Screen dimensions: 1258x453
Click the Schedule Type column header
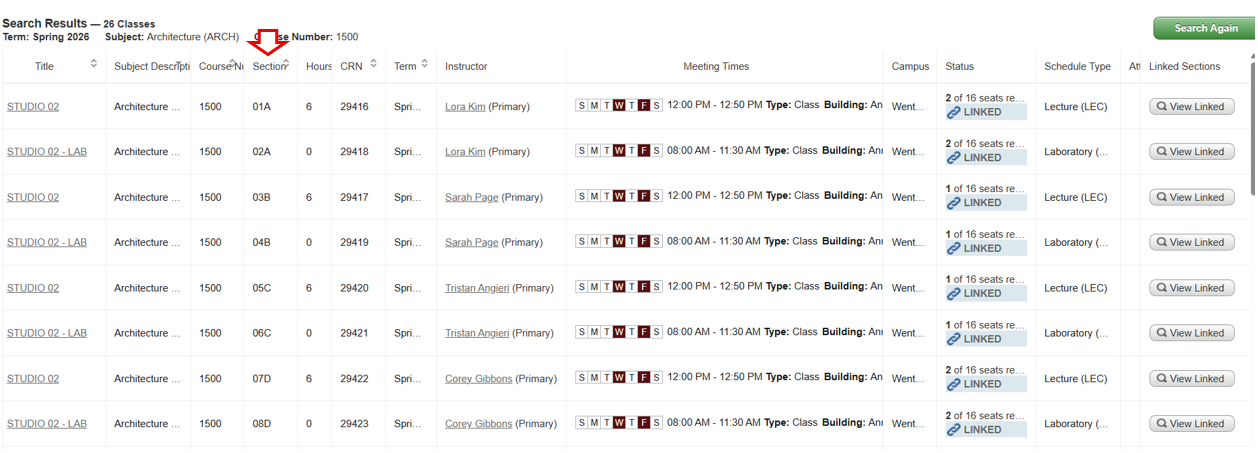coord(1077,67)
